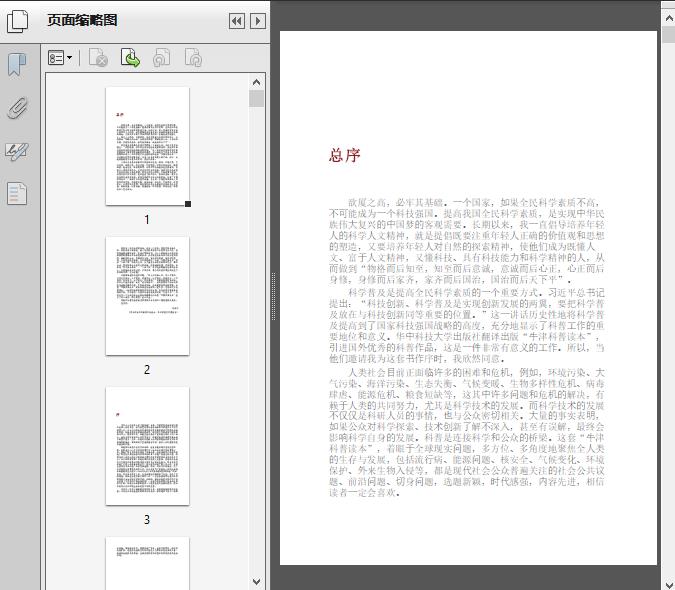Rotate pages counterclockwise icon
Image resolution: width=675 pixels, height=590 pixels.
(161, 59)
